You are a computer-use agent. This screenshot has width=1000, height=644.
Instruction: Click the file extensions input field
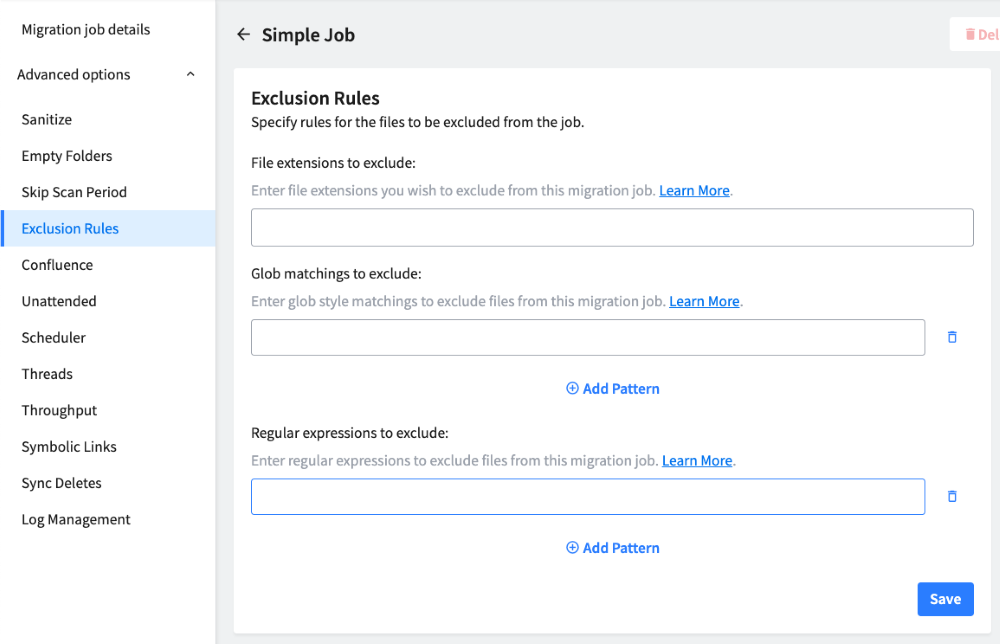click(612, 227)
